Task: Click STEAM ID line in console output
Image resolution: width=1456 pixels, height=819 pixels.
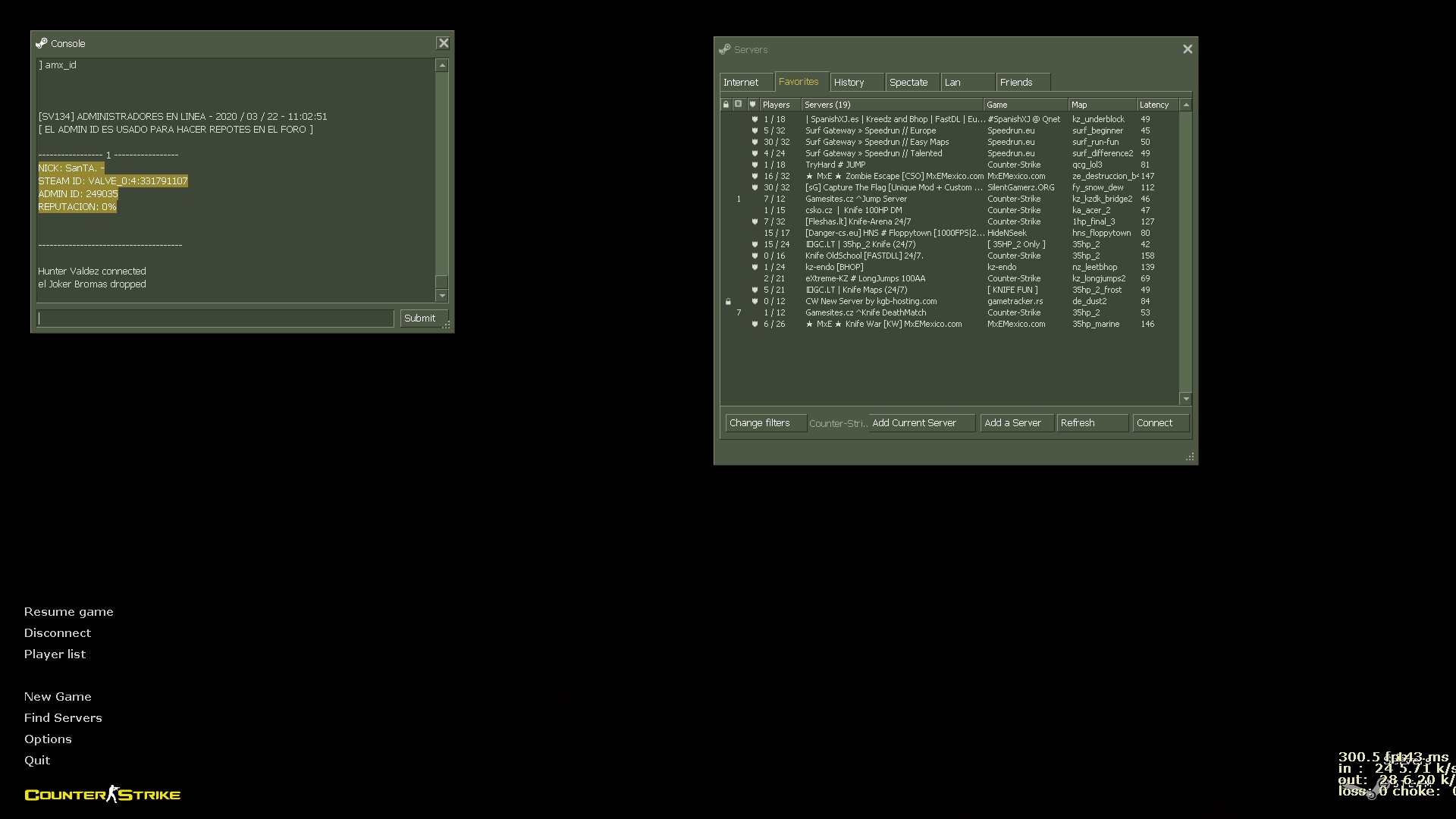Action: pos(113,181)
